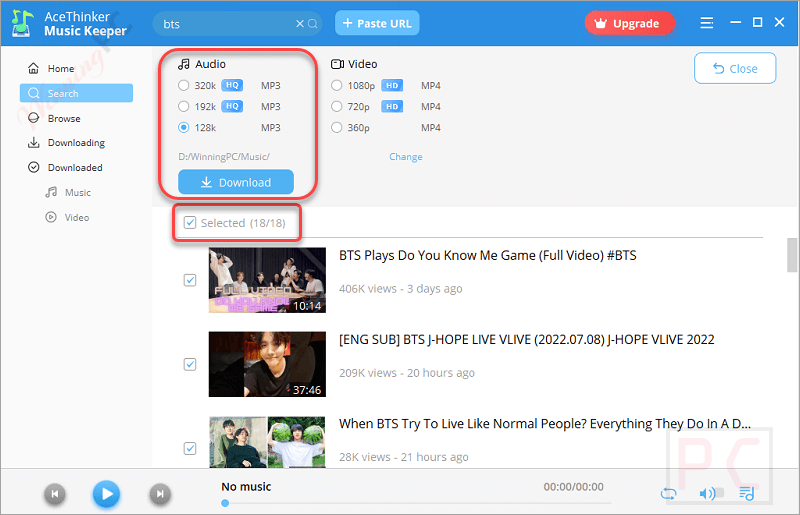Select 720p MP4 video quality
This screenshot has width=800, height=515.
337,107
